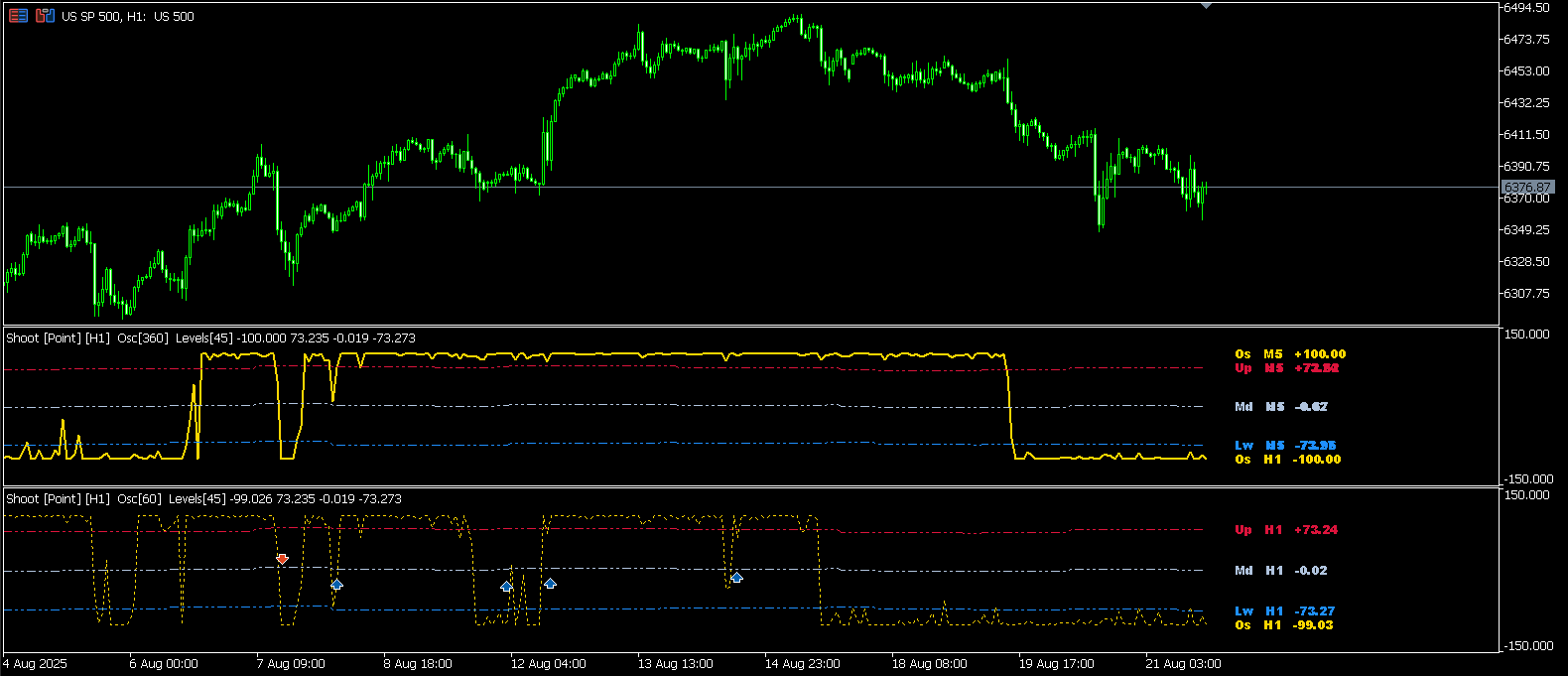
Task: Click the 21 Aug 03:00 time label
Action: pos(1184,664)
